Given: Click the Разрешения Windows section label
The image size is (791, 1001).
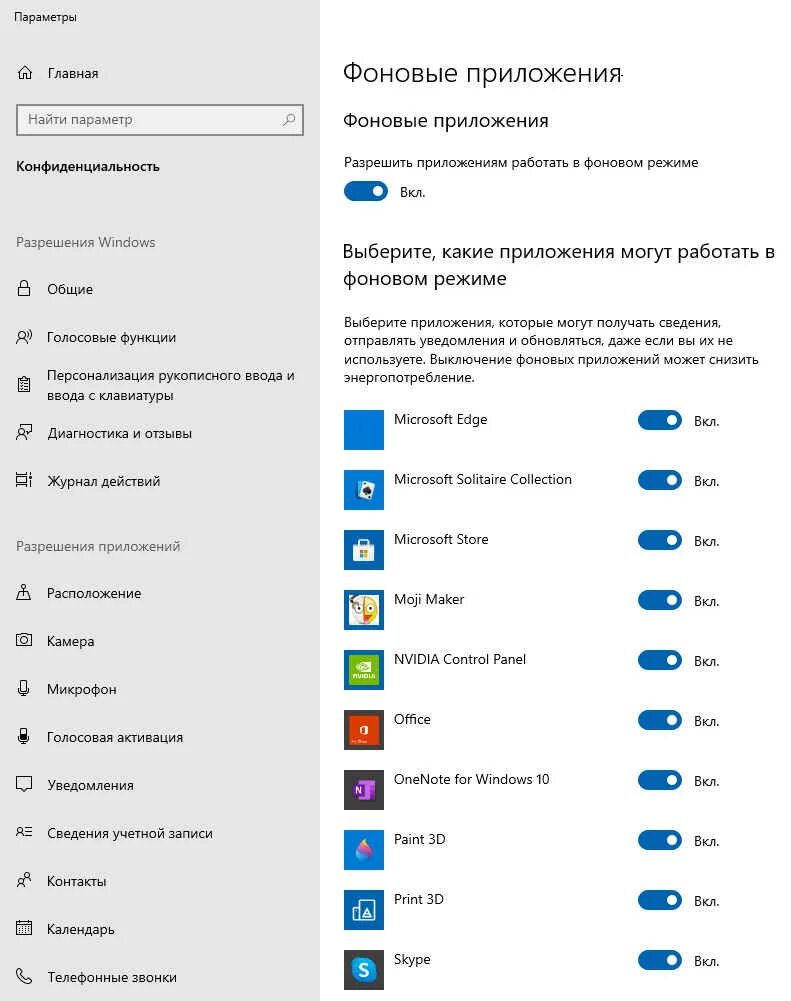Looking at the screenshot, I should (86, 242).
